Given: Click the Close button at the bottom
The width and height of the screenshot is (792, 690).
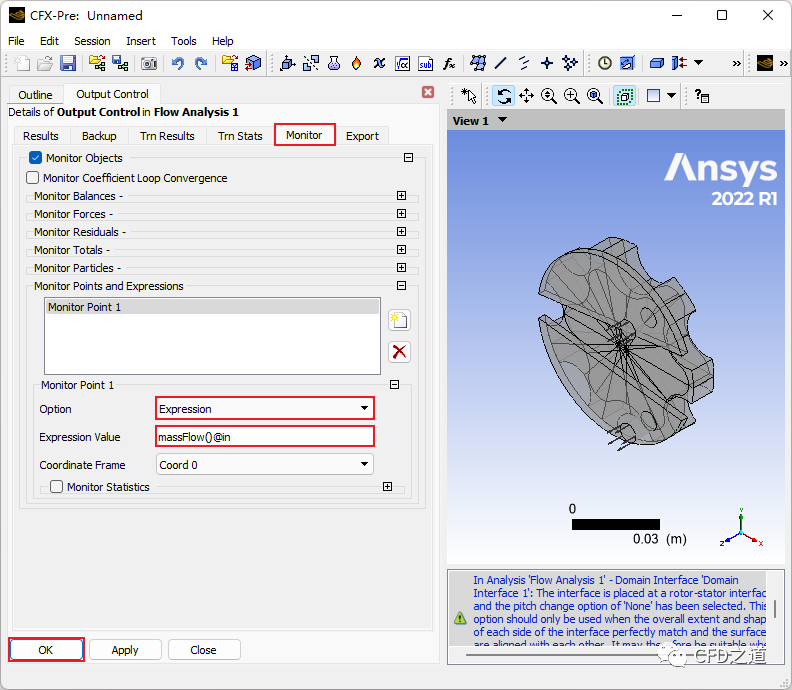Looking at the screenshot, I should pyautogui.click(x=204, y=650).
